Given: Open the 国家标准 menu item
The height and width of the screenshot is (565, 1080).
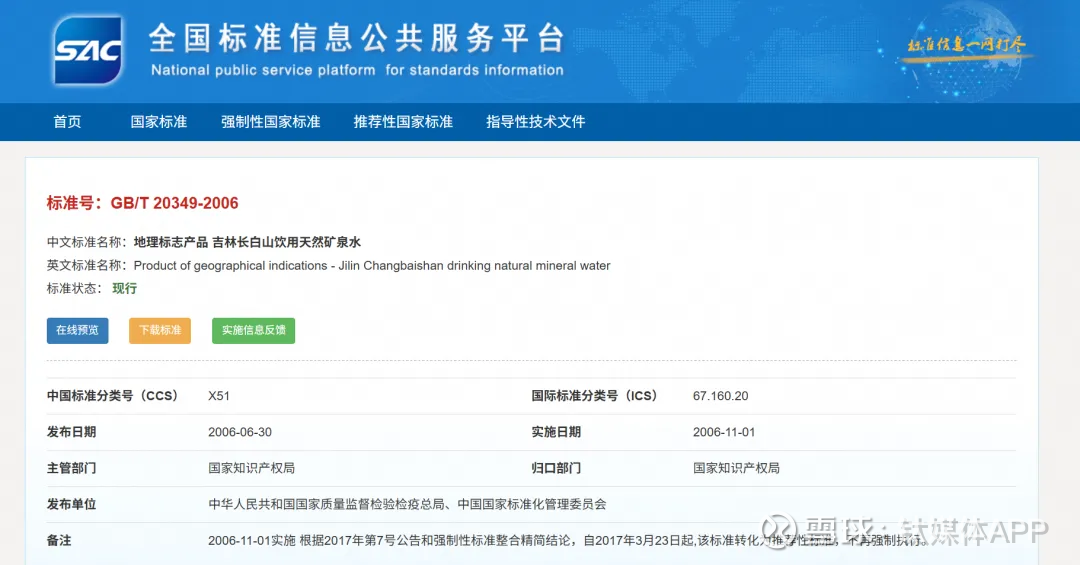Looking at the screenshot, I should coord(159,122).
